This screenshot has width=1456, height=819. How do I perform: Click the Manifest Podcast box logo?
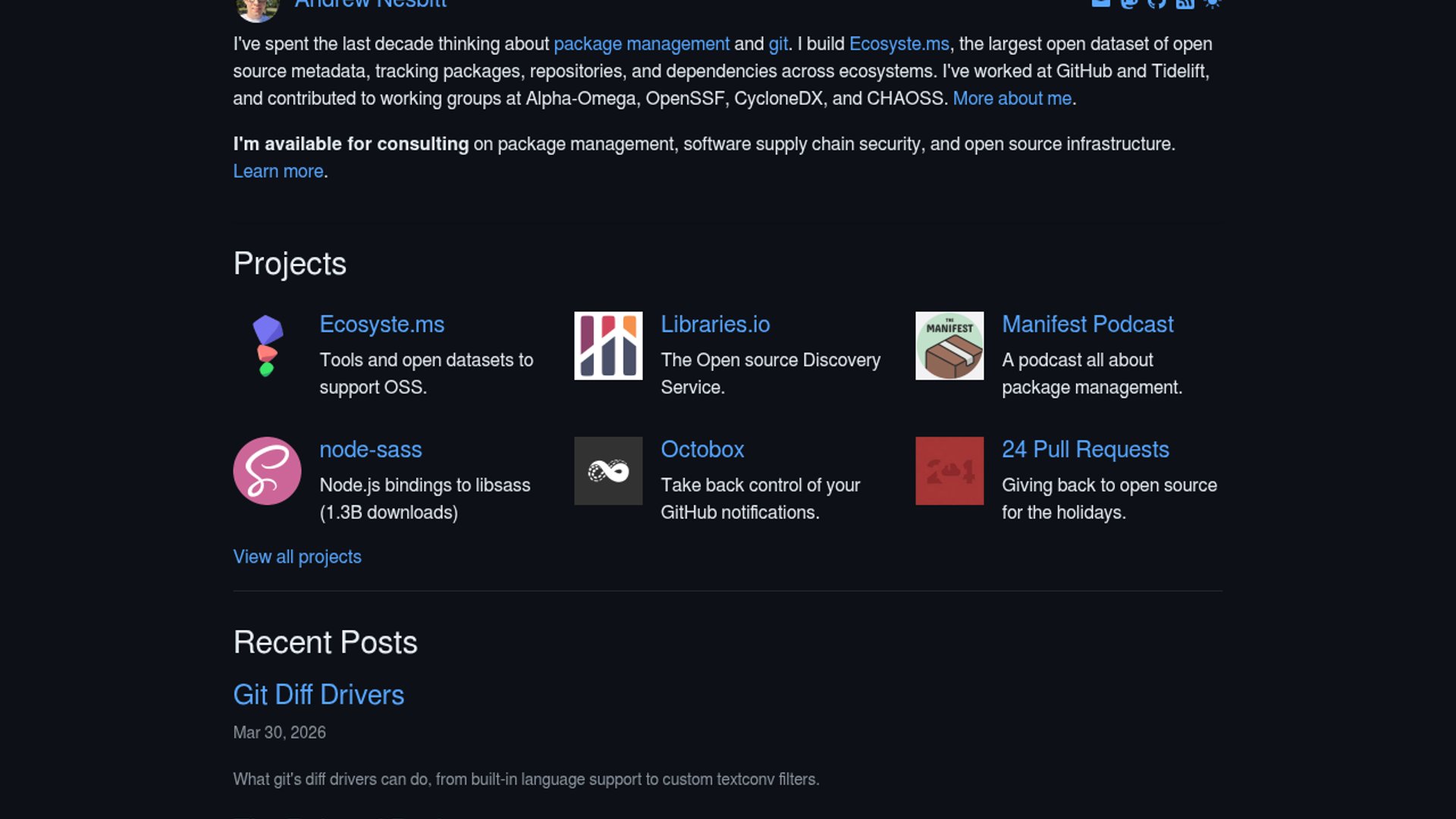tap(949, 346)
